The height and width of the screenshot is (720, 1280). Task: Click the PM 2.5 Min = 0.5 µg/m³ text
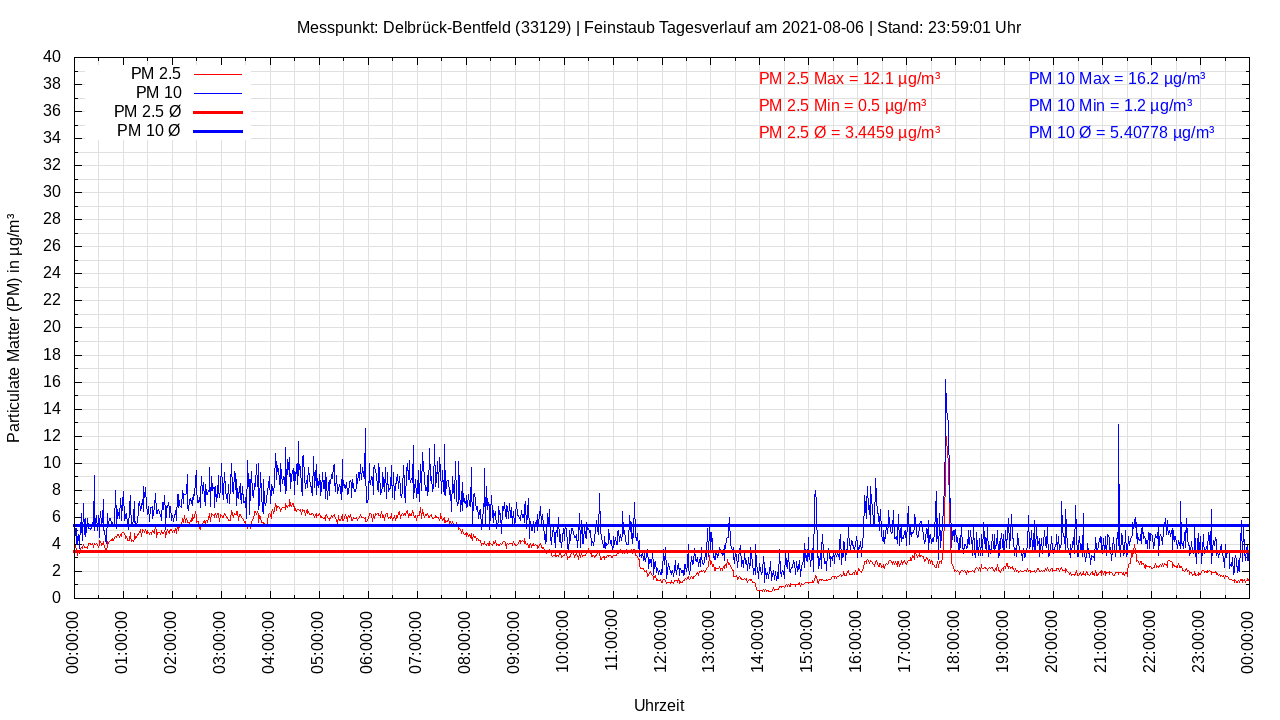pos(842,105)
